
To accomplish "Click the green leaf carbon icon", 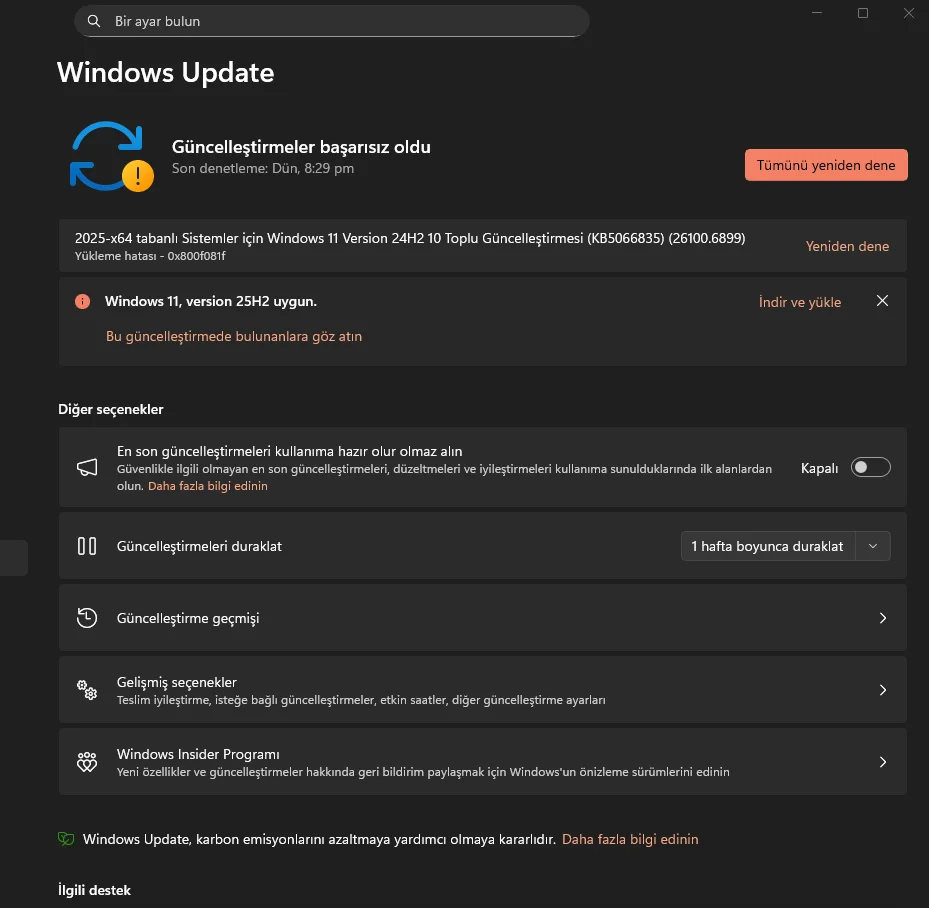I will (66, 839).
